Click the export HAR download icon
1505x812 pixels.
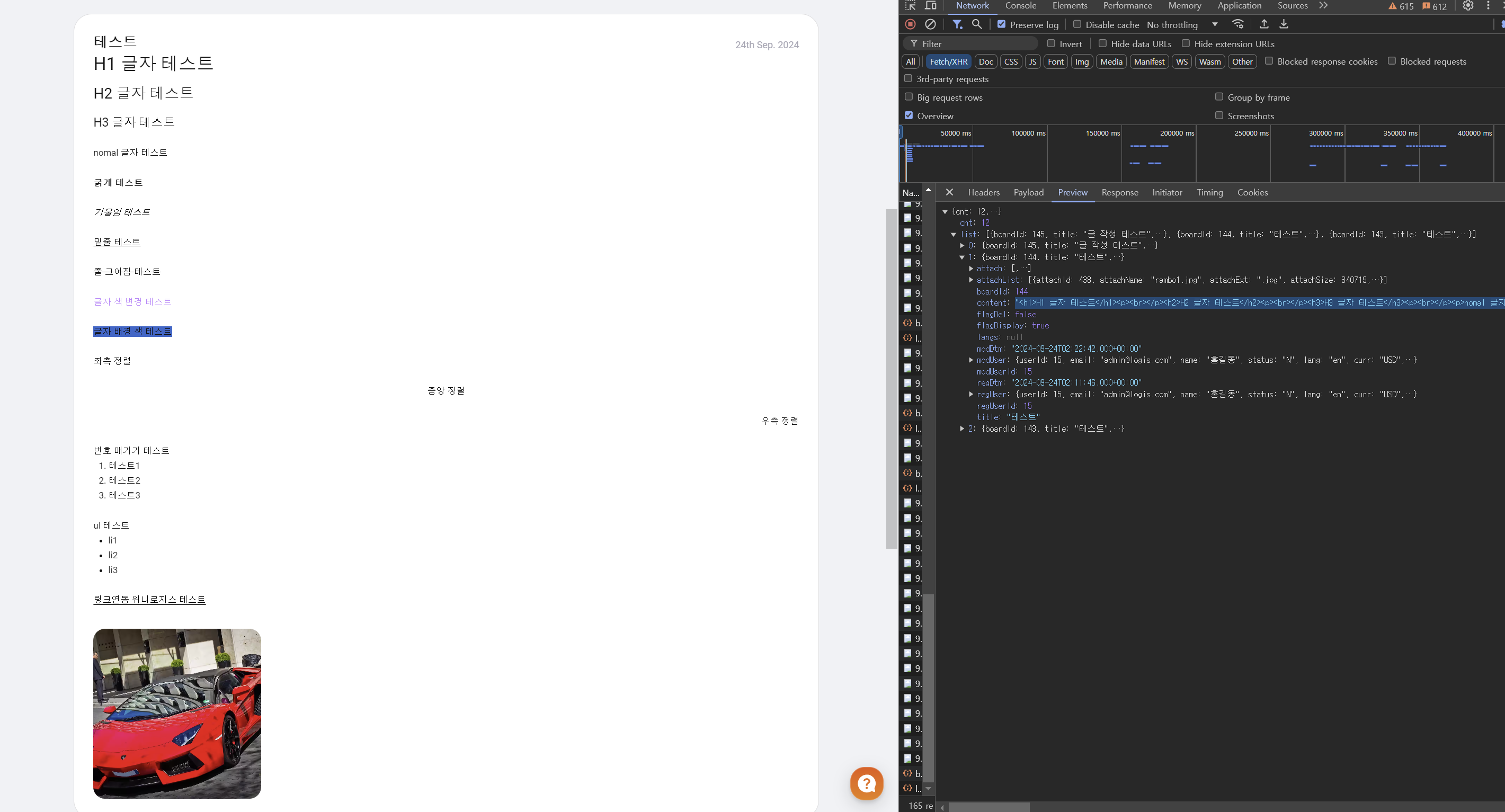(x=1284, y=24)
